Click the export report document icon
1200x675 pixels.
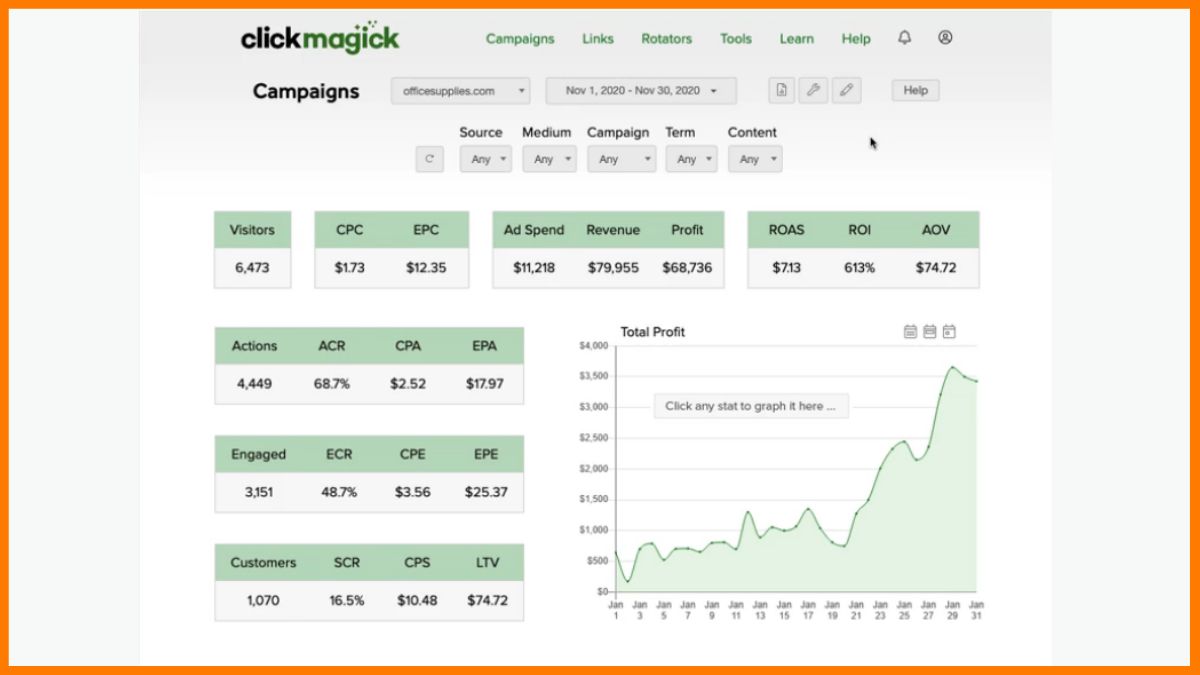[x=781, y=91]
